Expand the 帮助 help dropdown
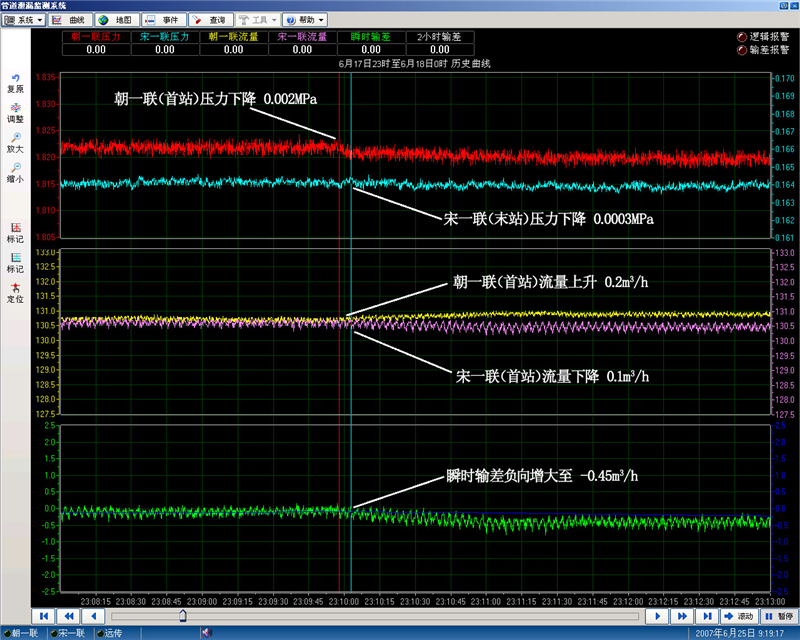 pos(304,20)
